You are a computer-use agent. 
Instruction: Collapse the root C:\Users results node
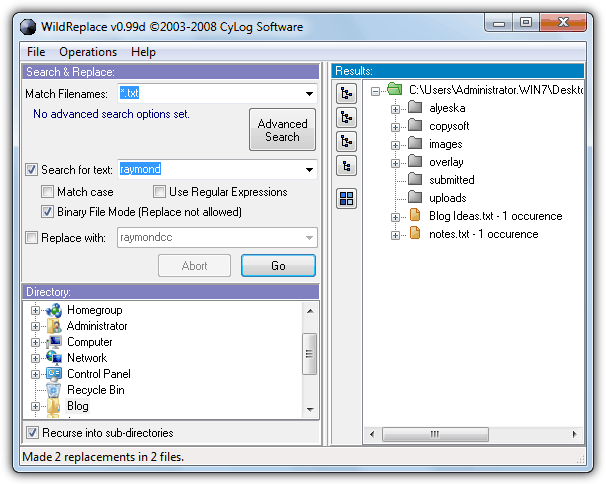coord(375,91)
